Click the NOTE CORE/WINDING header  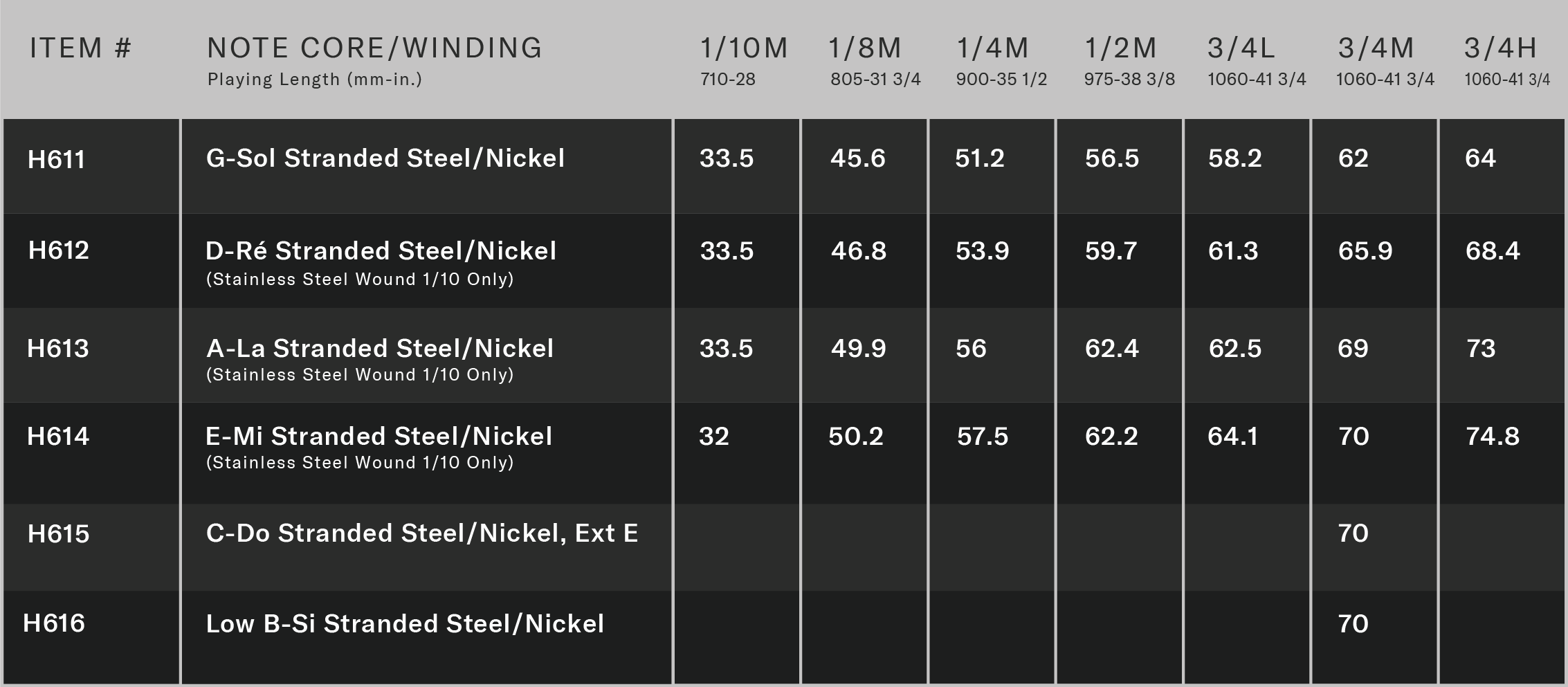tap(374, 48)
